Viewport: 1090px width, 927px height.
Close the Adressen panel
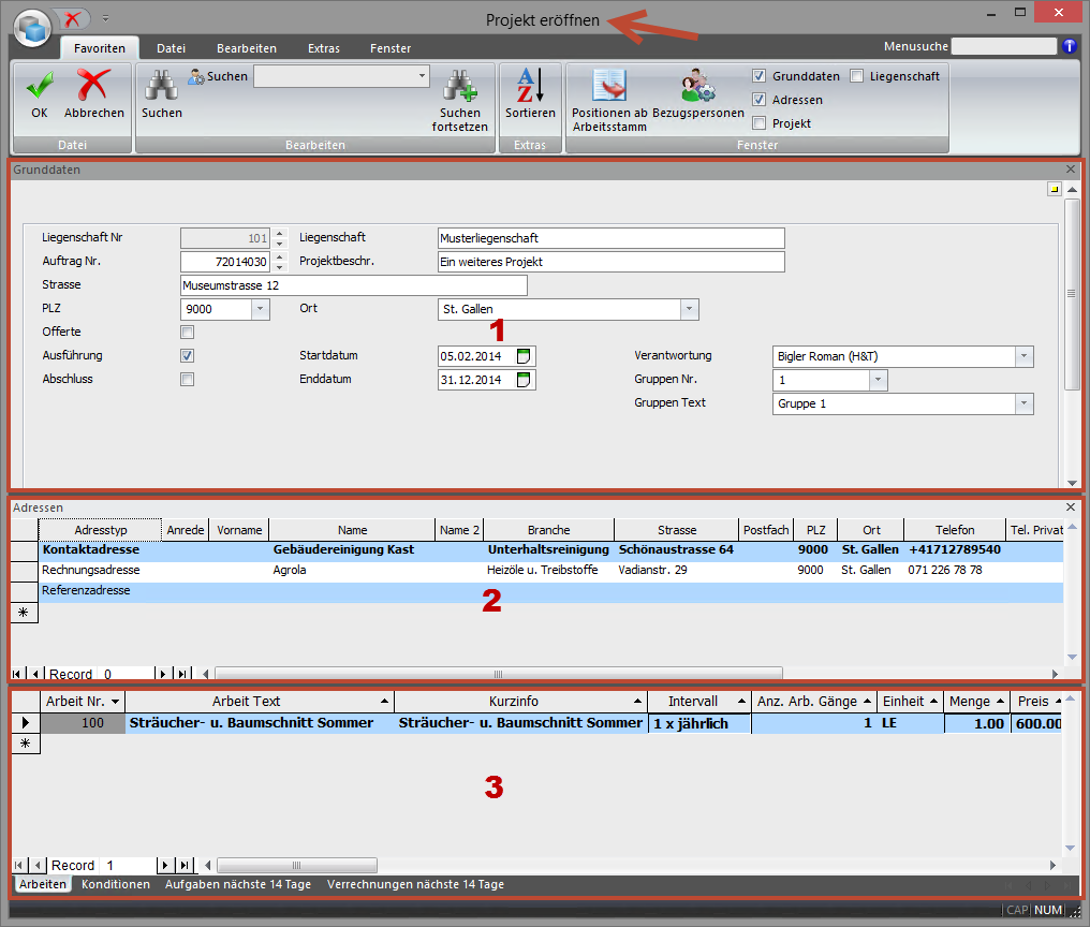click(x=1071, y=507)
